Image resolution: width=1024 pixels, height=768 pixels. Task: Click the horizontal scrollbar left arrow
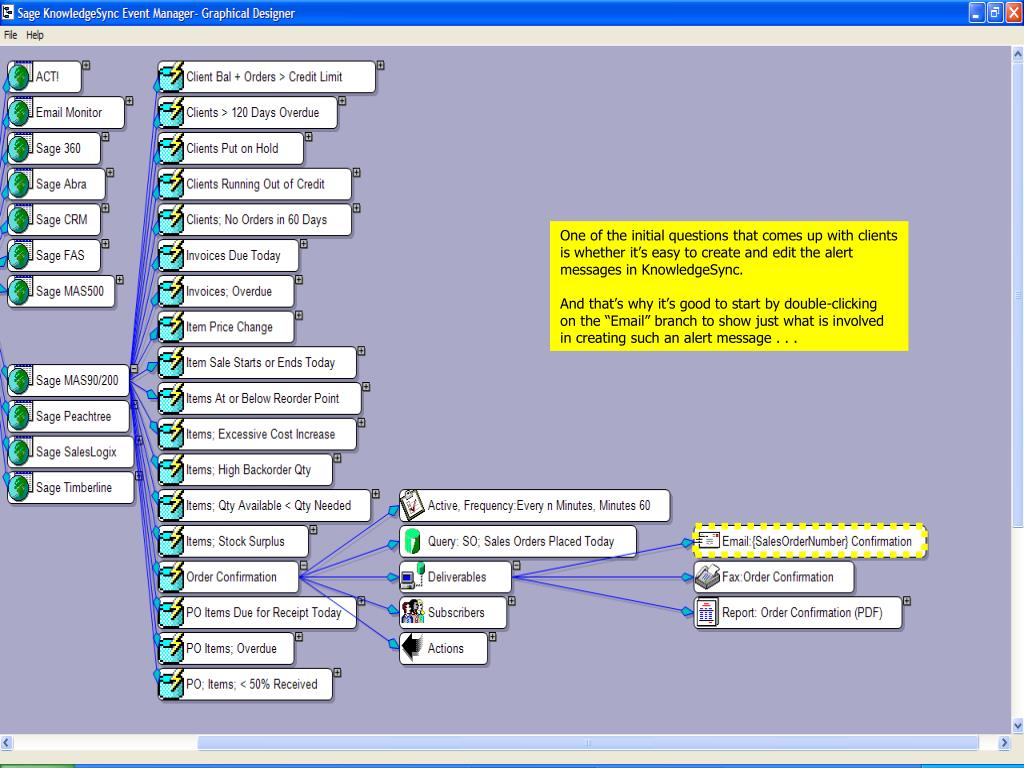[7, 743]
